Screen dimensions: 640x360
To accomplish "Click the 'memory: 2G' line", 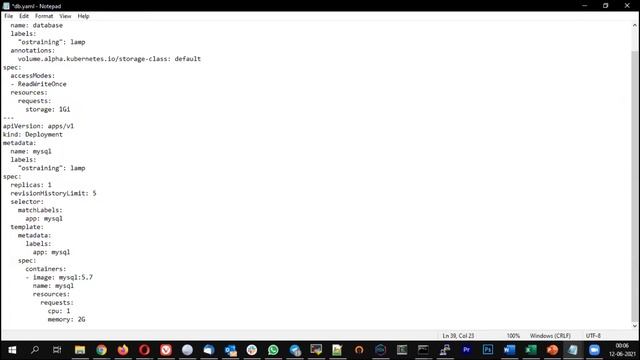I will [x=66, y=319].
